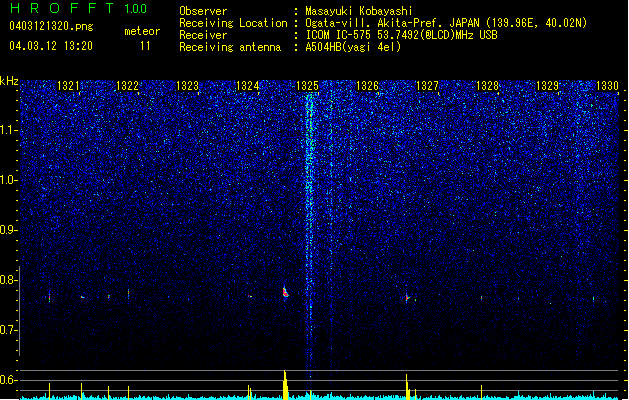The width and height of the screenshot is (629, 400).
Task: Click the Receiving antenna label
Action: (230, 47)
